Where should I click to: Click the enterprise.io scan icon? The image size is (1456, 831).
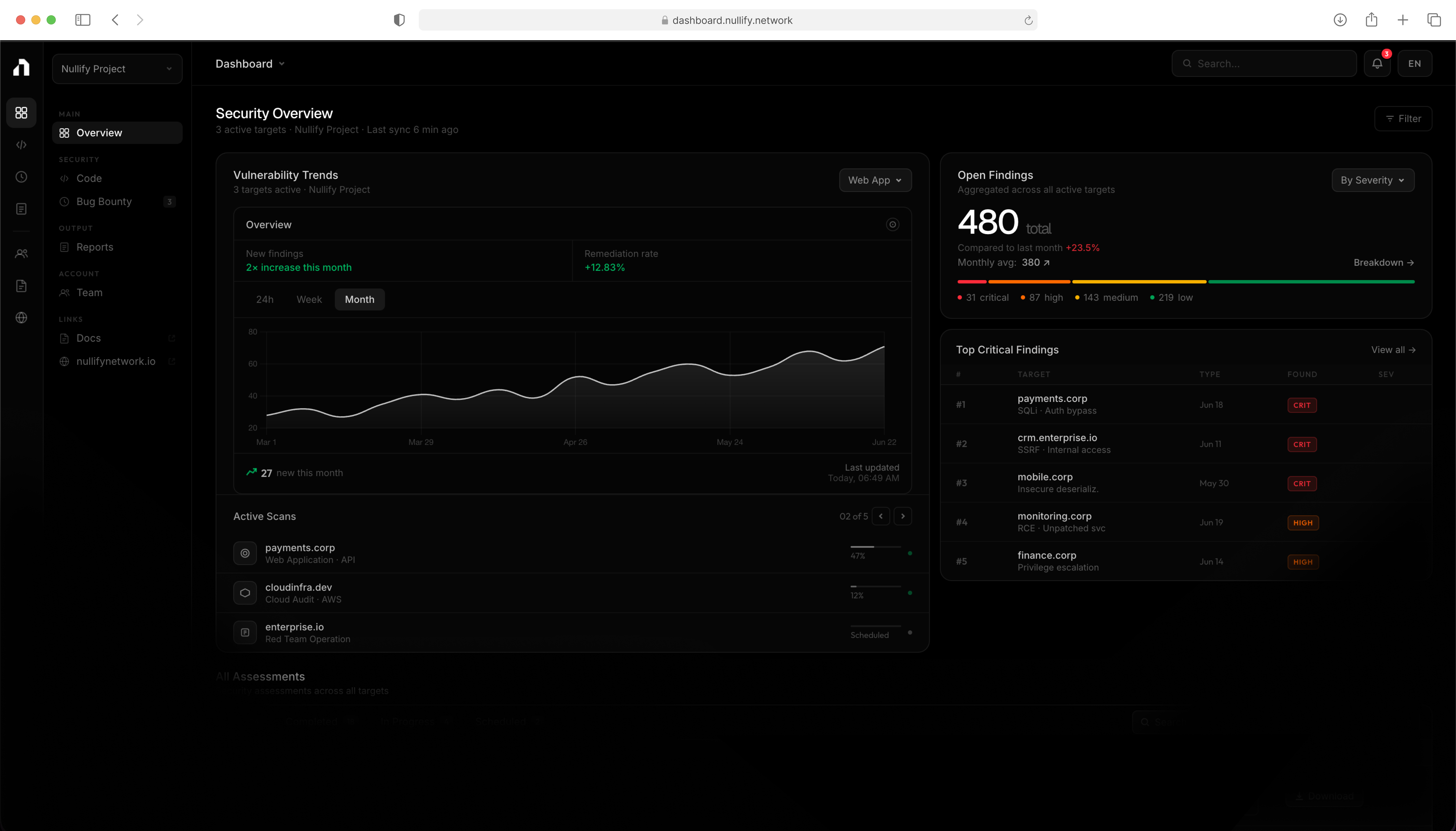point(245,632)
